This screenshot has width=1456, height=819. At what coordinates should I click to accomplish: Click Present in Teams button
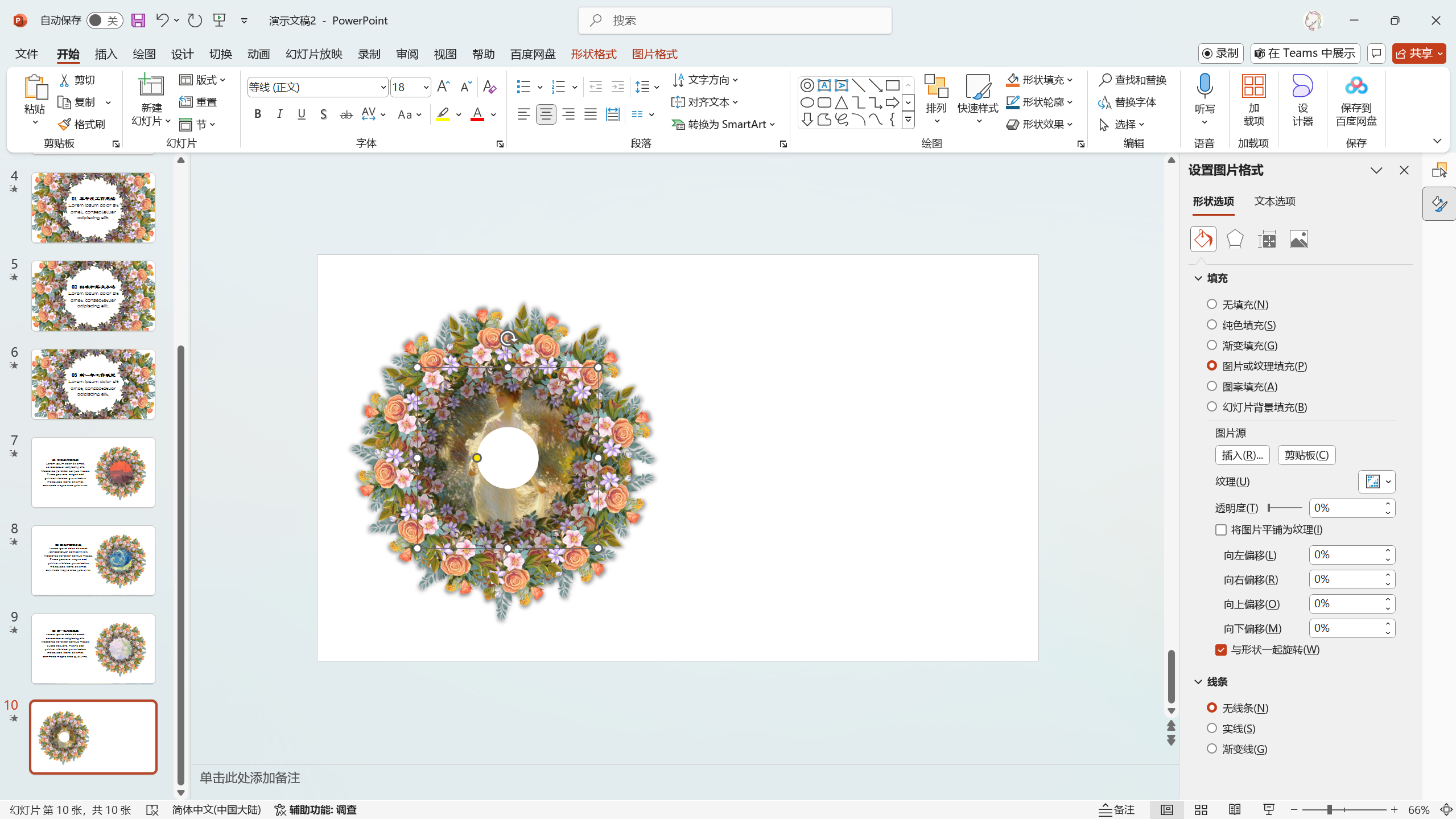point(1305,53)
